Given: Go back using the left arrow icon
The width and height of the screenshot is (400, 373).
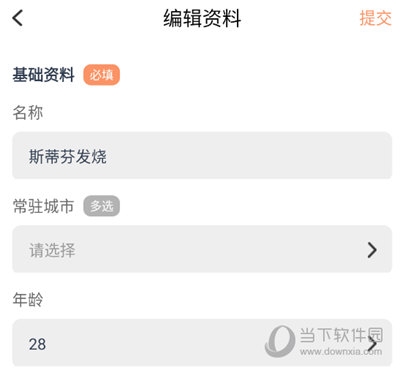Looking at the screenshot, I should tap(18, 18).
